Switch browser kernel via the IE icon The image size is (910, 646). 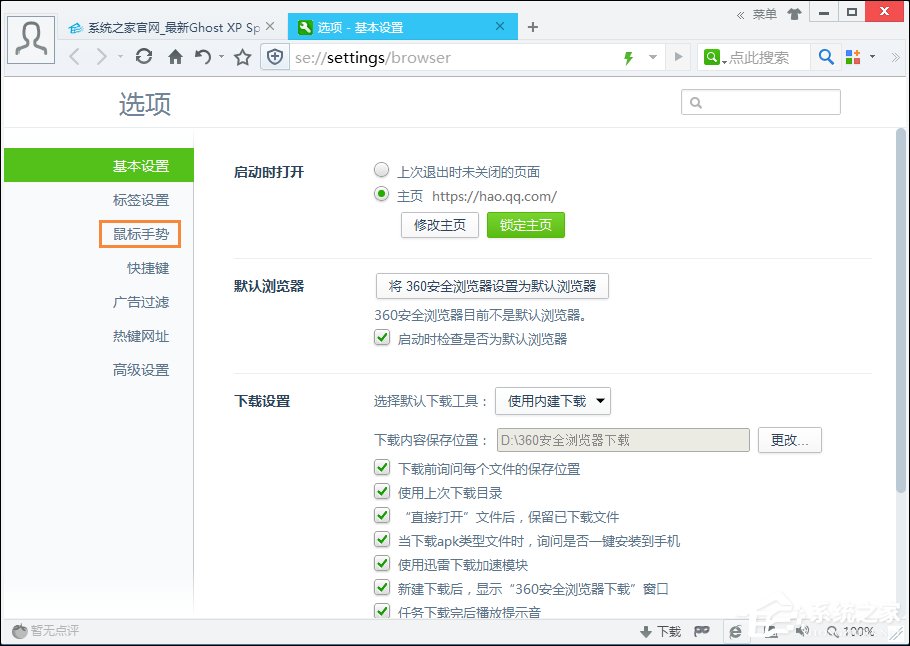736,631
